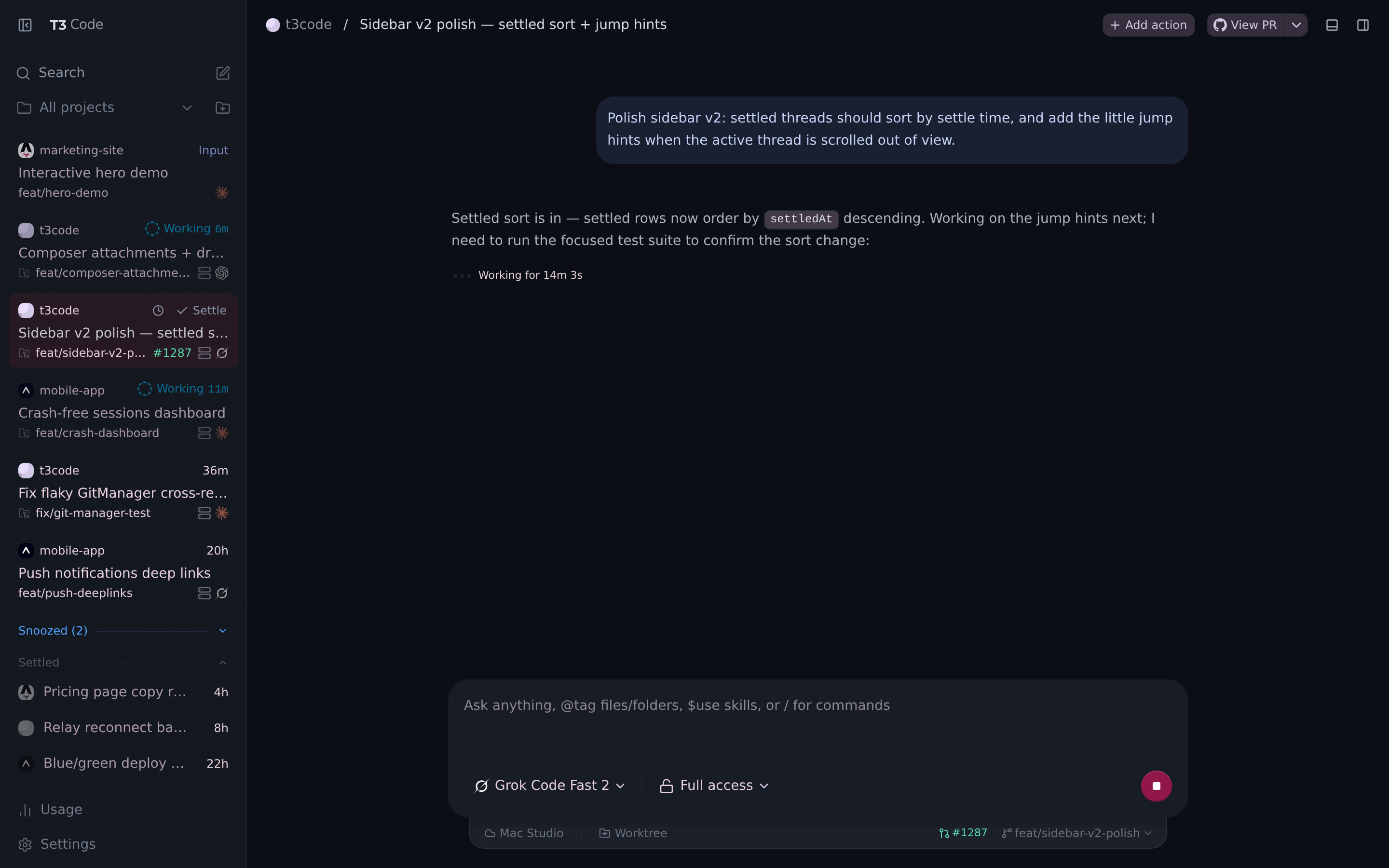
Task: Open pull request #1287 in status bar
Action: pyautogui.click(x=964, y=833)
